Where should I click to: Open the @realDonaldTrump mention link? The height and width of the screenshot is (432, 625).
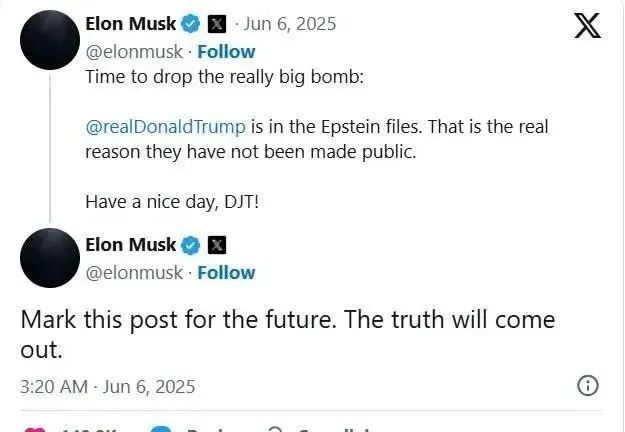[165, 127]
